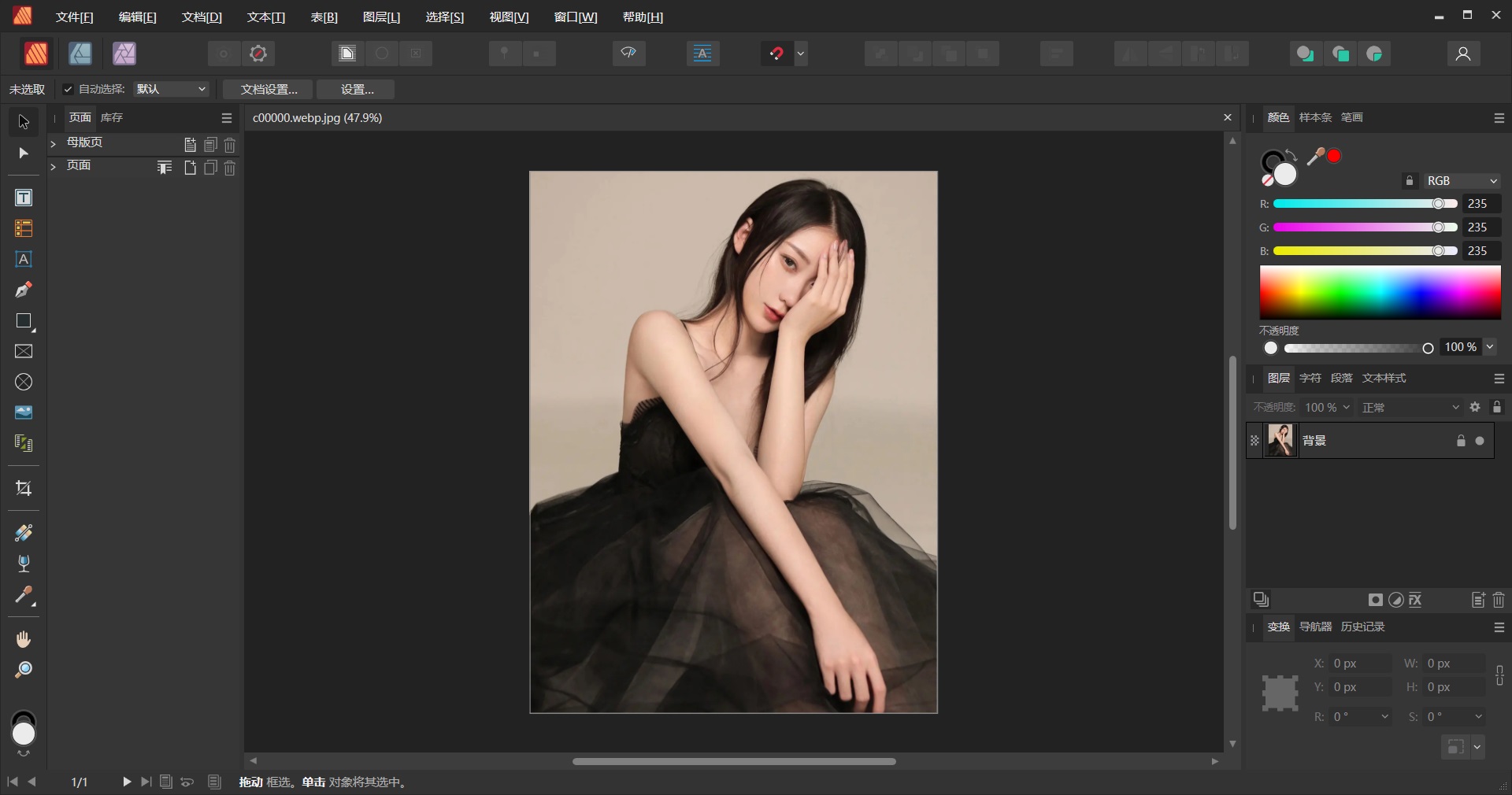Click the 设置 button
1512x795 pixels.
pos(355,89)
